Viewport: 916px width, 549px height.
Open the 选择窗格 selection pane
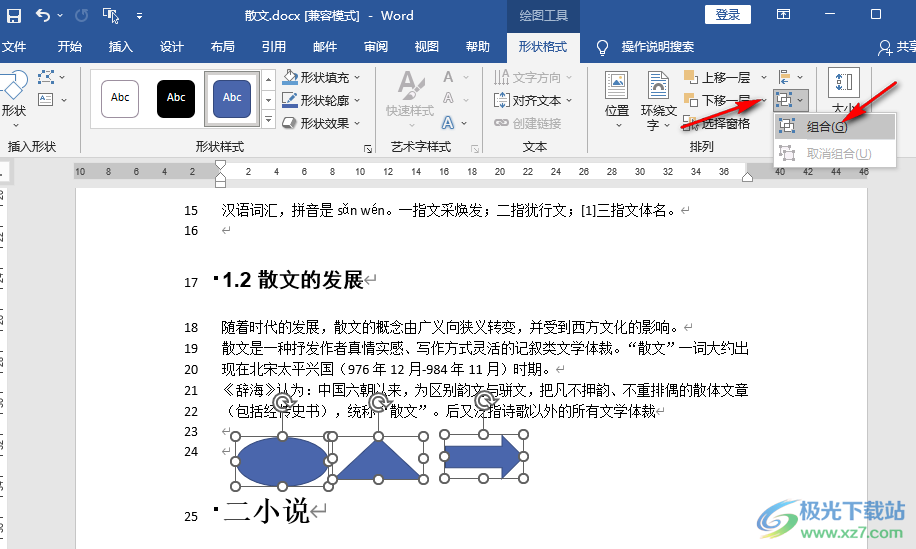pyautogui.click(x=717, y=123)
